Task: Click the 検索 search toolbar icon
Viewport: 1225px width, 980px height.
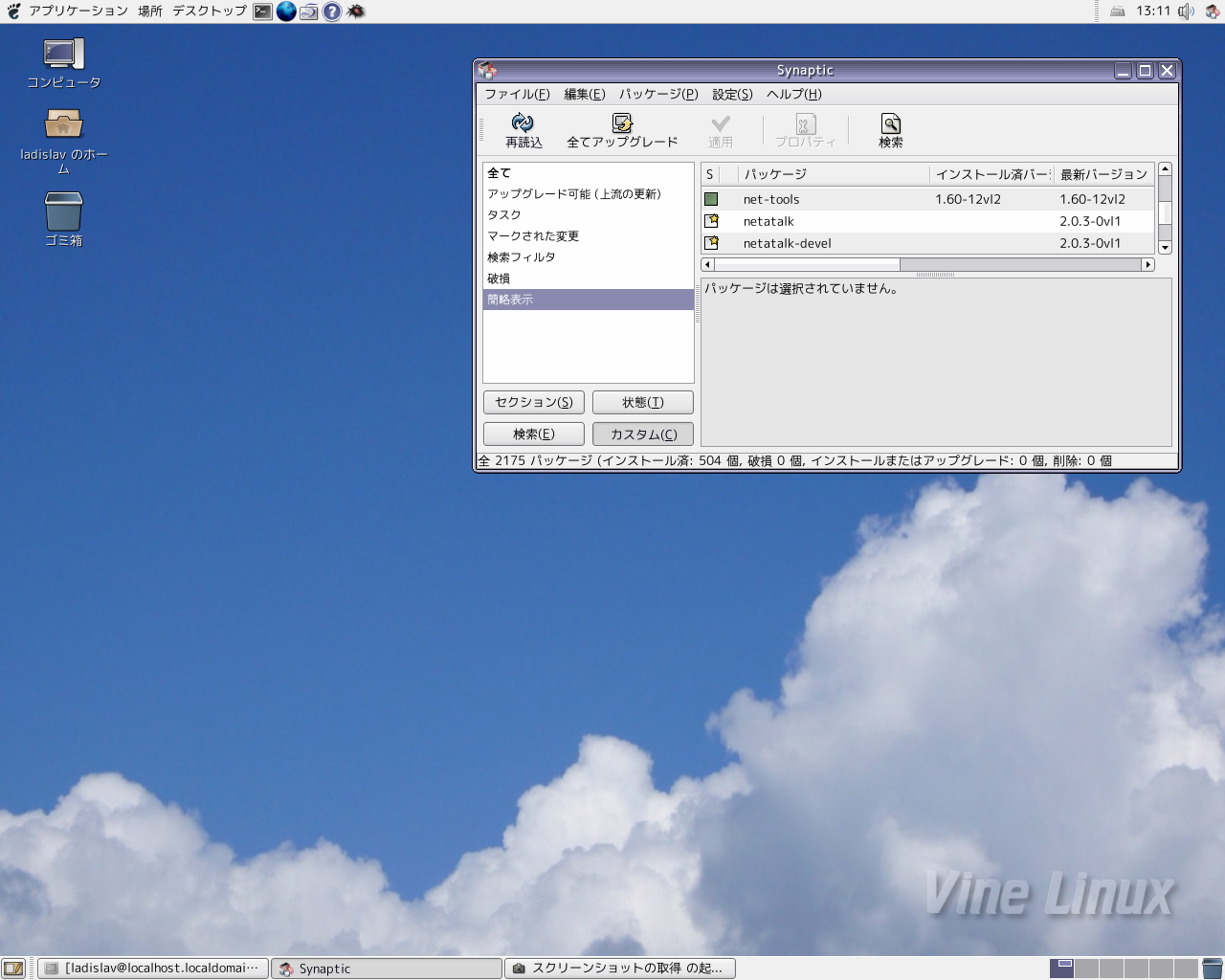Action: click(x=891, y=123)
